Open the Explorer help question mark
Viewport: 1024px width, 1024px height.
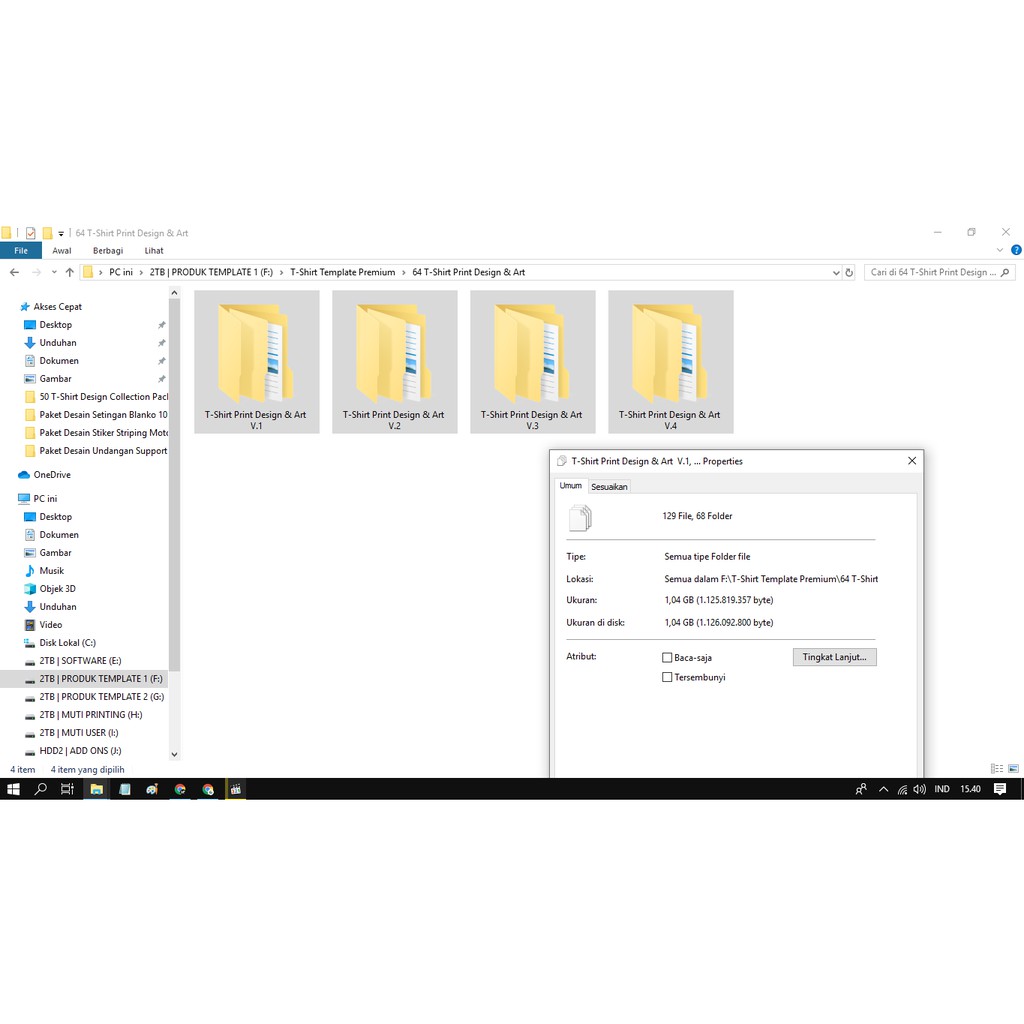pos(1015,251)
